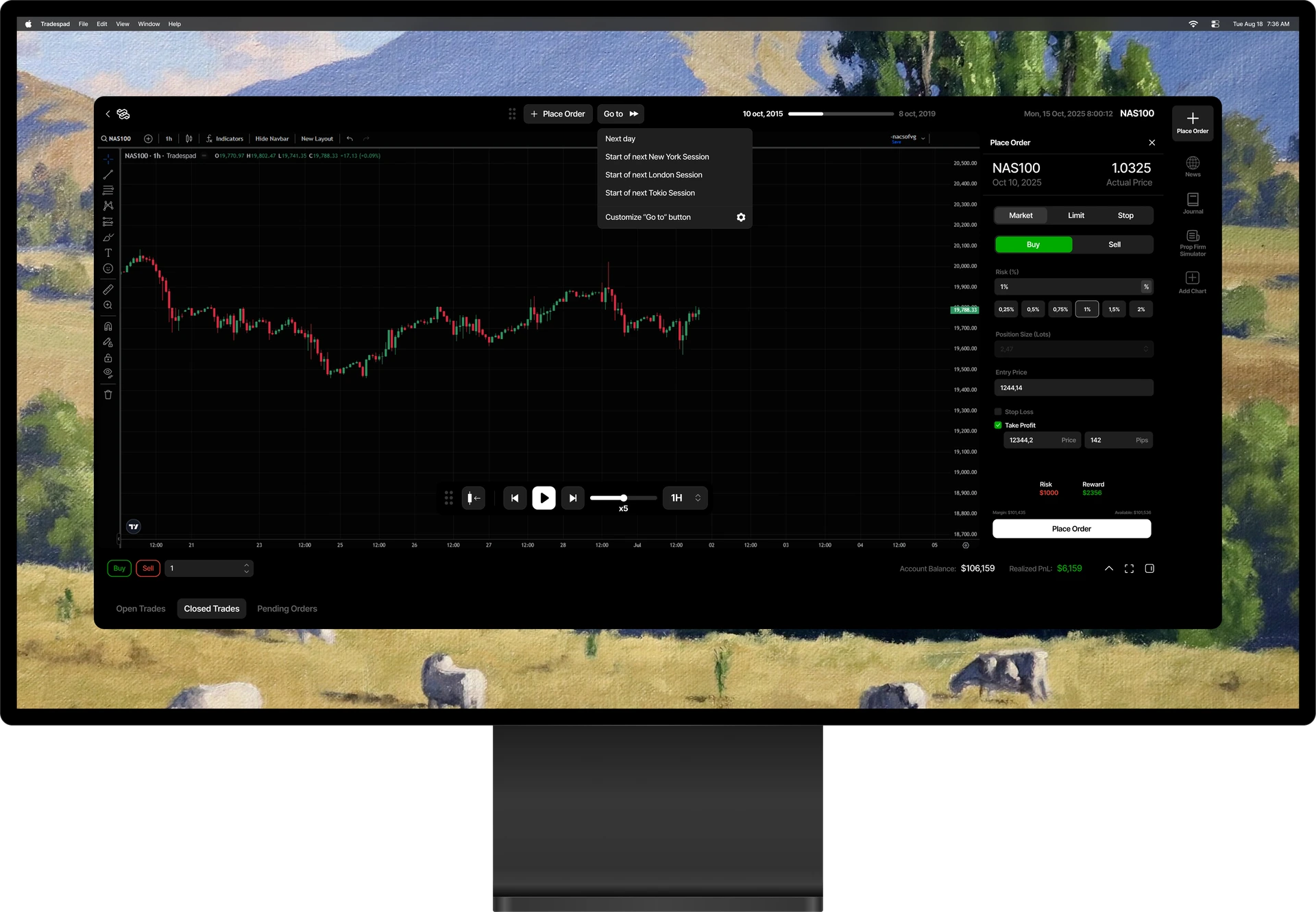Click the undo arrow in chart toolbar
Screen dimensions: 1316x912
tap(350, 138)
